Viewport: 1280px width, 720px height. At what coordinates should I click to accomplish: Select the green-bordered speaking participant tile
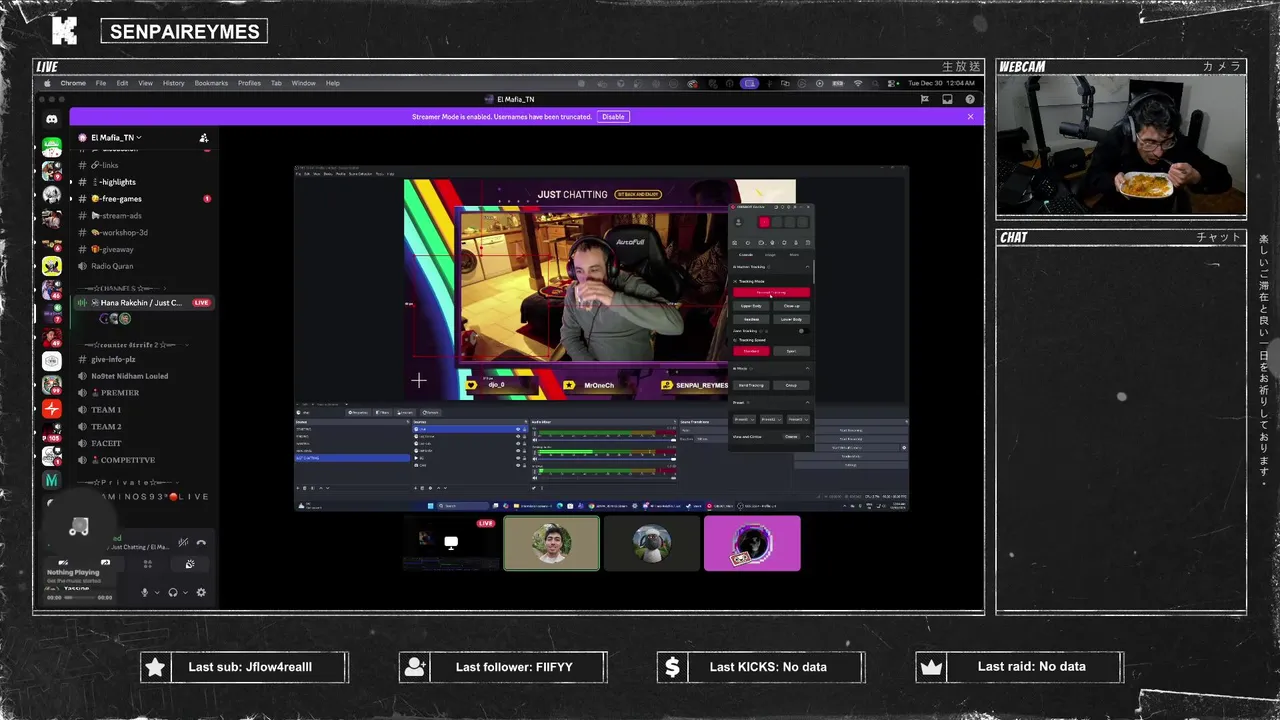pyautogui.click(x=552, y=543)
